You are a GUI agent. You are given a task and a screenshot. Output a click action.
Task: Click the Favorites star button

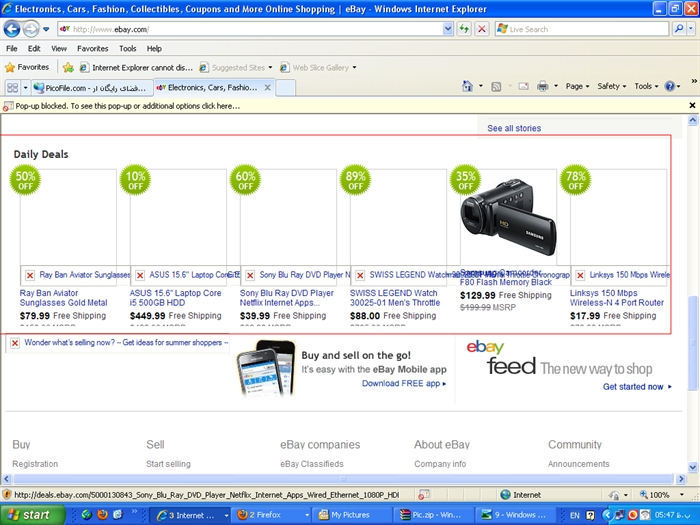click(27, 67)
